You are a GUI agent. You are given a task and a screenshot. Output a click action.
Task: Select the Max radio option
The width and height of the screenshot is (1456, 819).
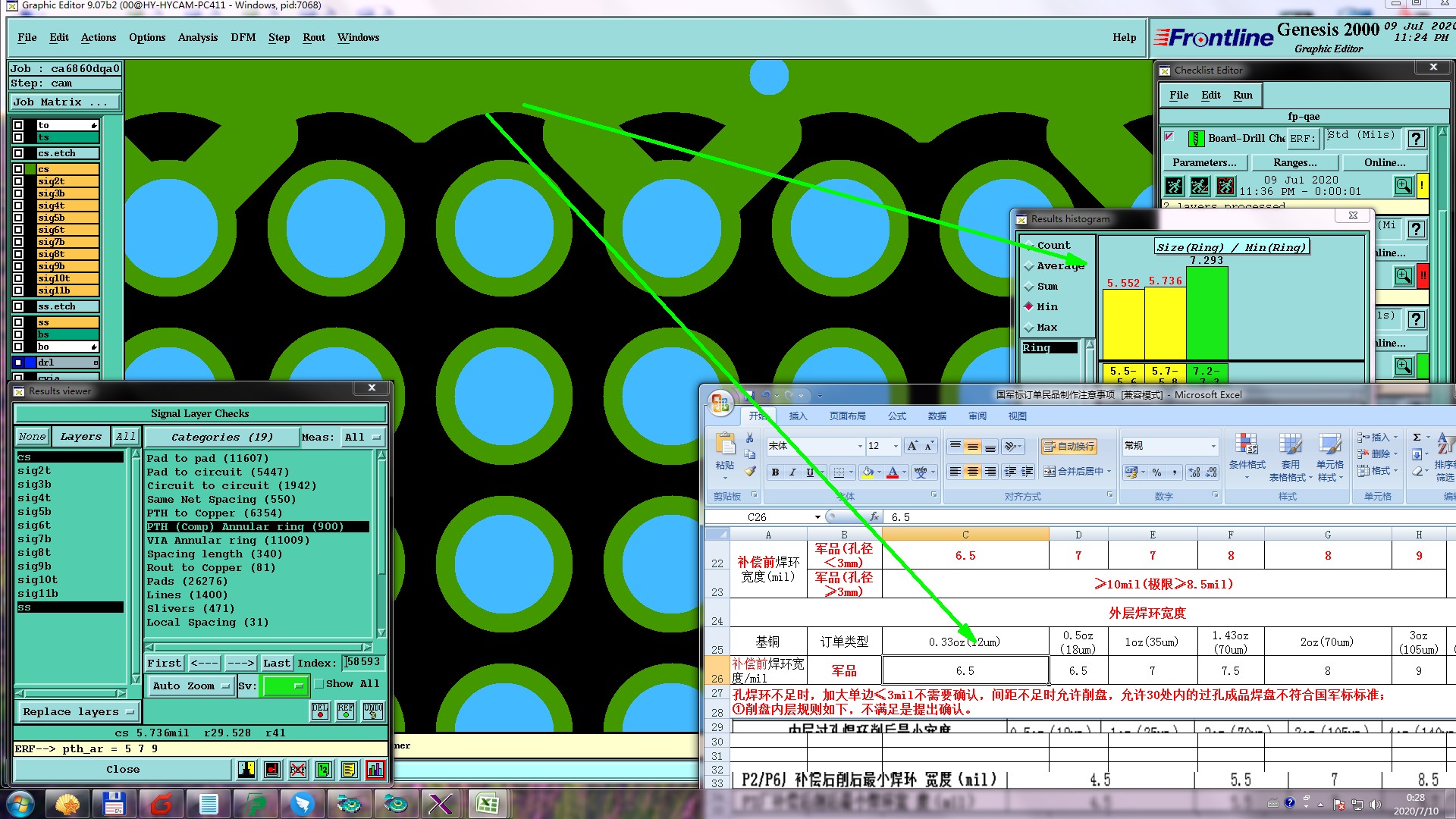pos(1029,328)
